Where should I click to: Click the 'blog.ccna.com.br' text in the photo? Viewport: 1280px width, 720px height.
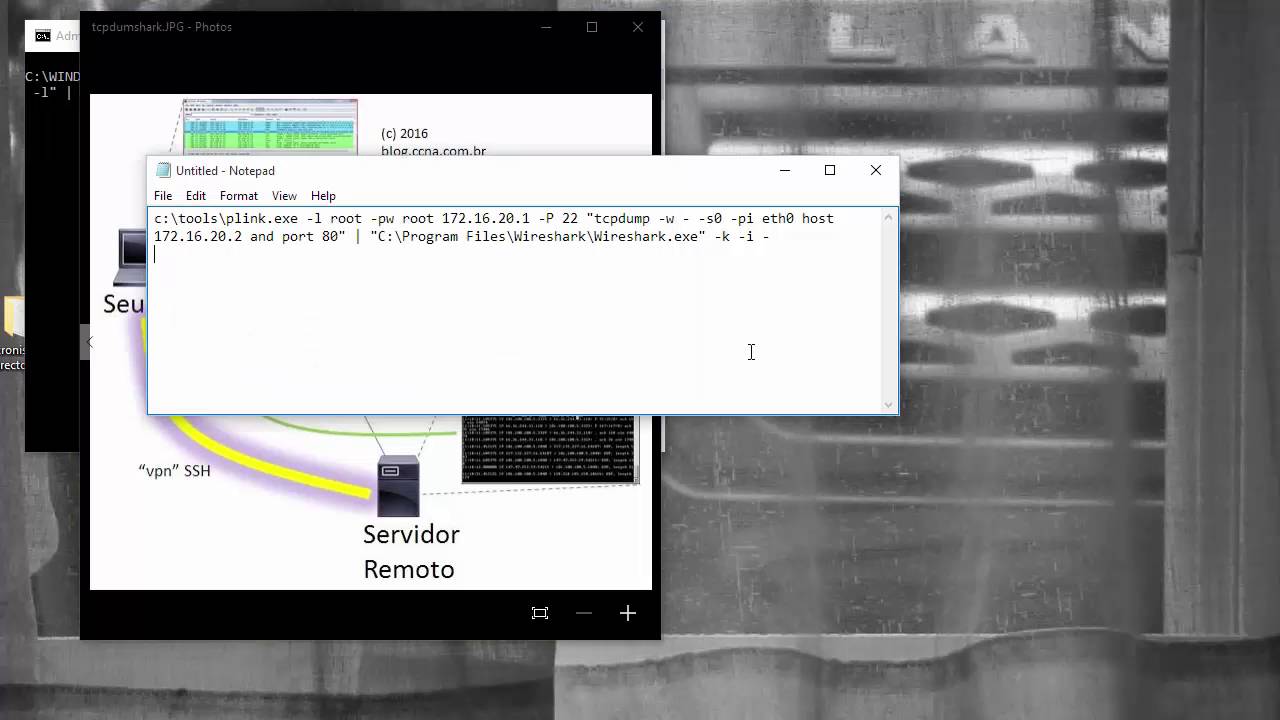pos(433,151)
